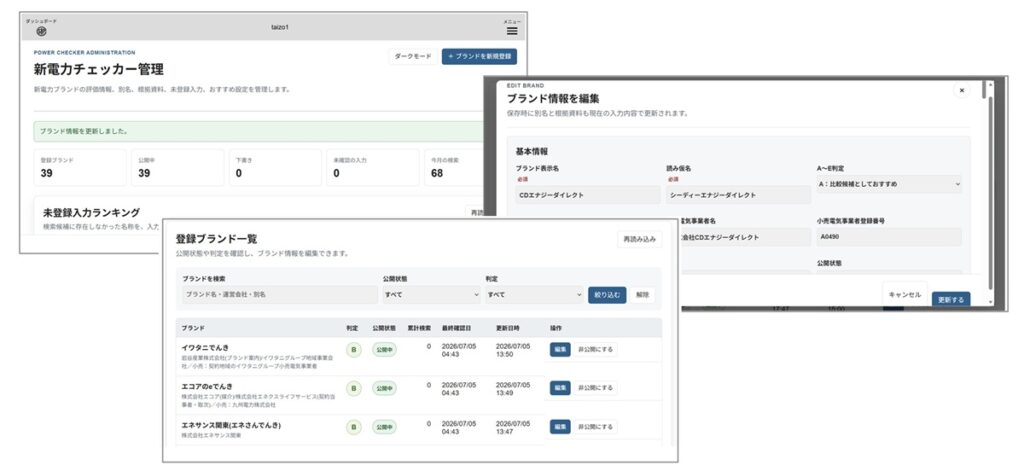Viewport: 1024px width, 465px height.
Task: Click the 基本情報 section heading
Action: point(532,152)
